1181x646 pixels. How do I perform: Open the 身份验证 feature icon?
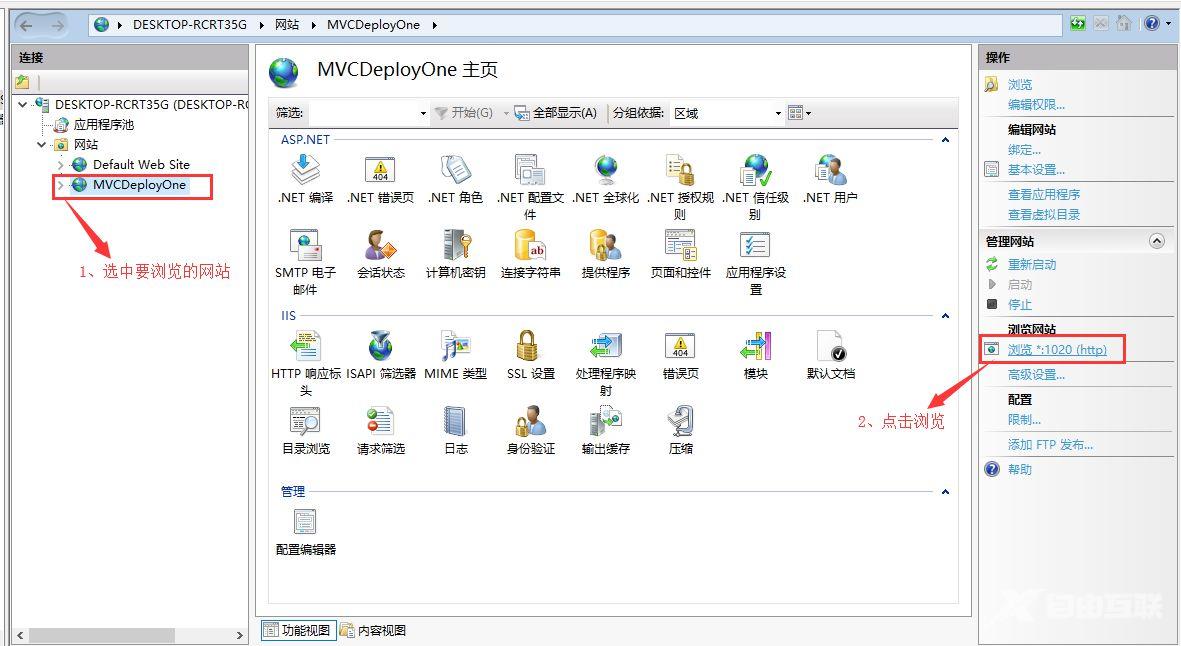[530, 422]
